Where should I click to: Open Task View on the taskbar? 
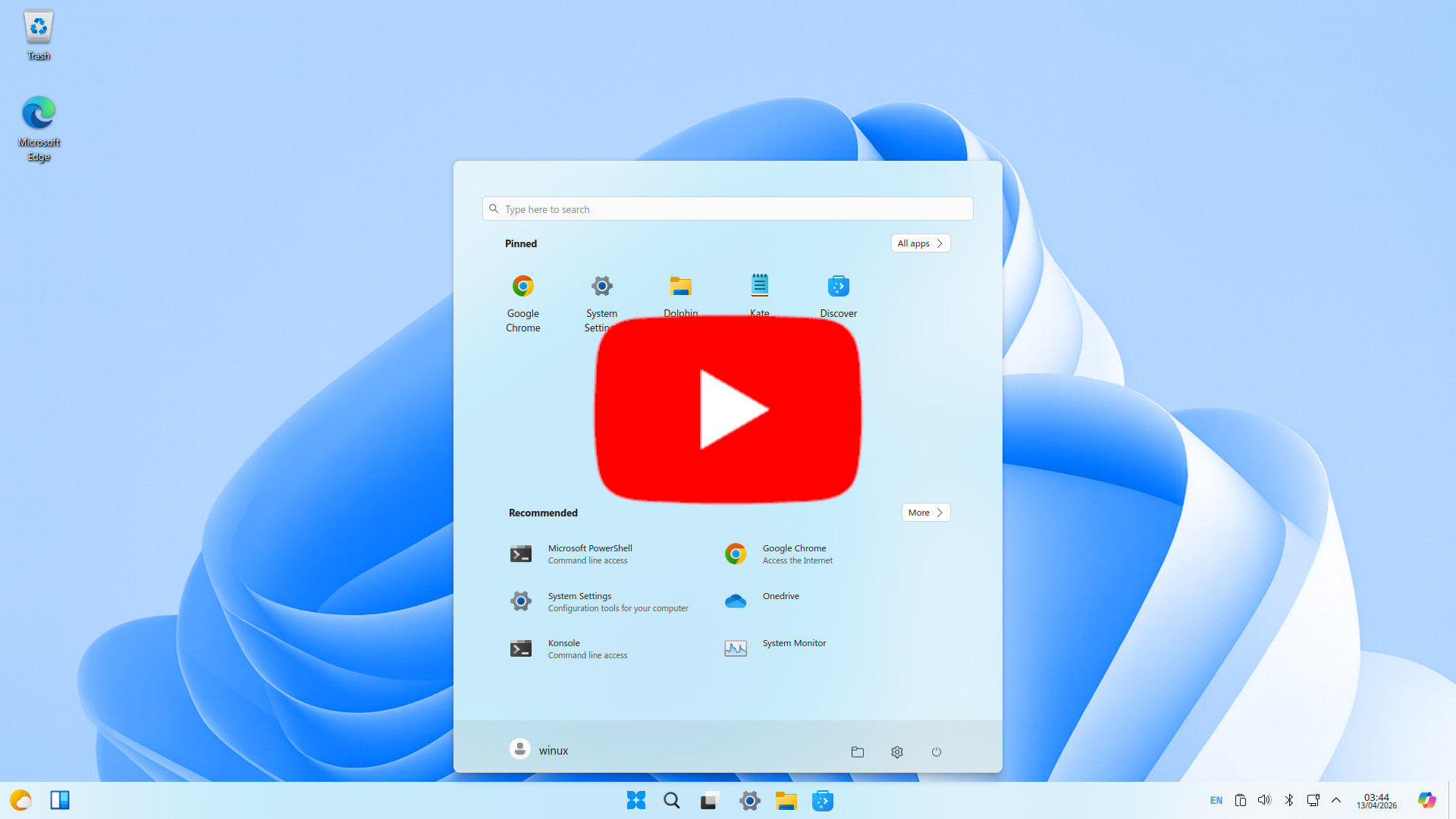(710, 800)
